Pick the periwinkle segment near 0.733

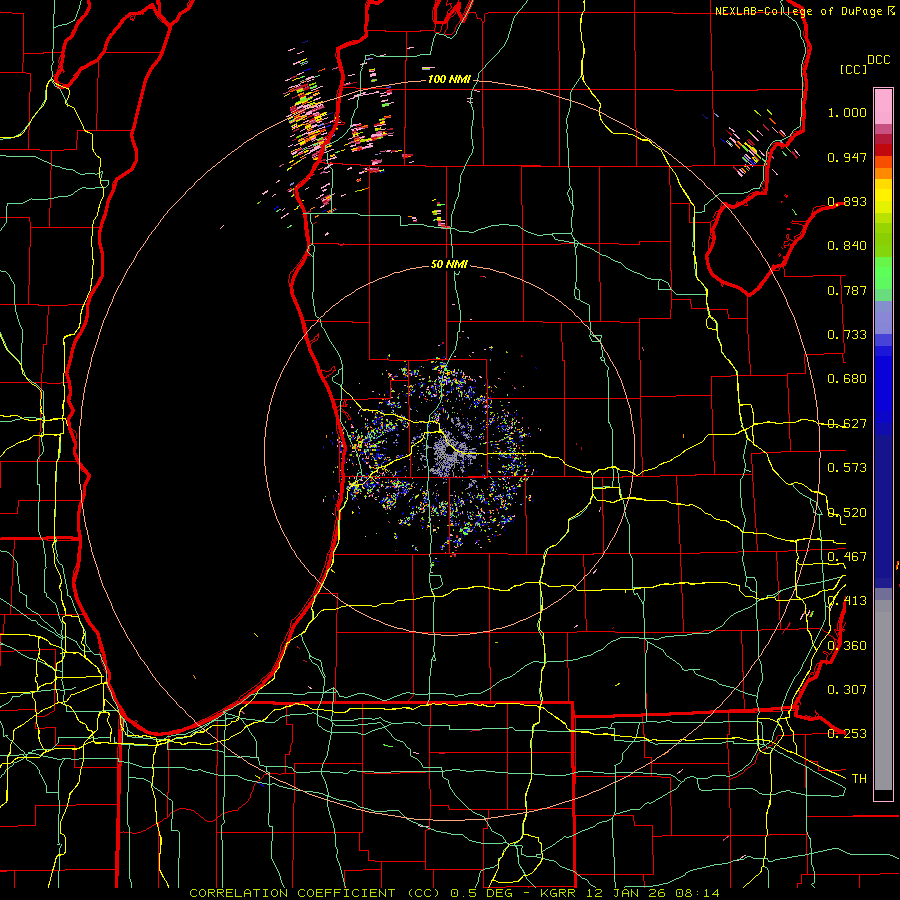[883, 317]
